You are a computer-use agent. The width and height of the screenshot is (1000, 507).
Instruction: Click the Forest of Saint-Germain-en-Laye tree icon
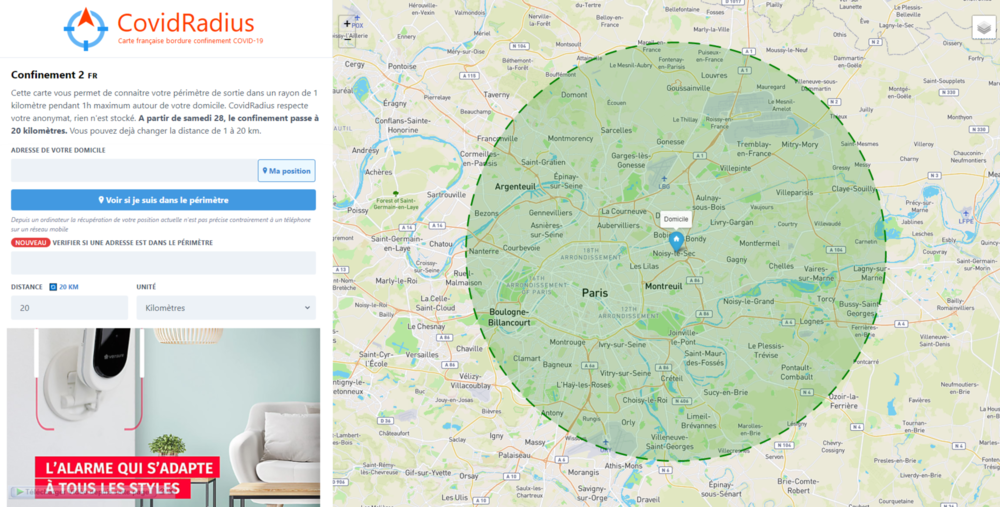coord(396,193)
